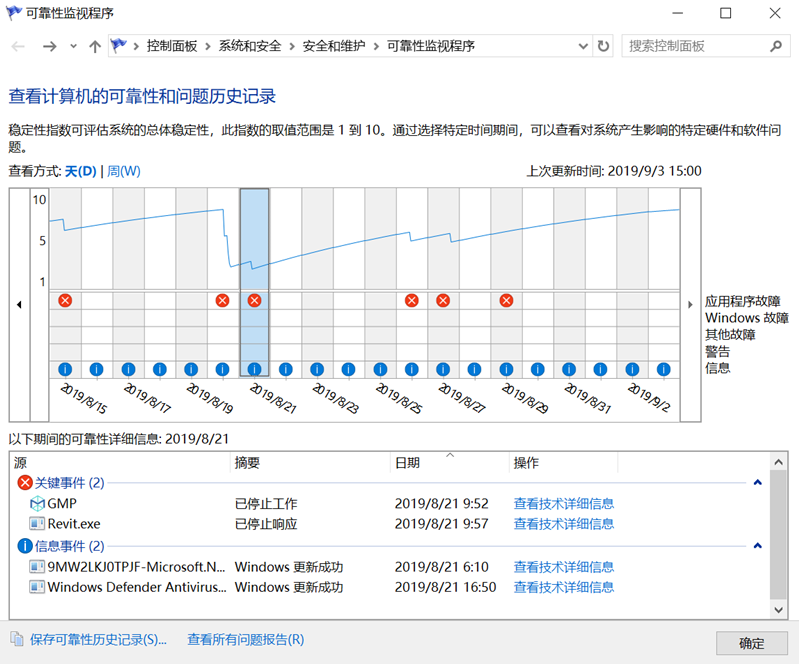Click the info icon for 2019/8/19

pyautogui.click(x=191, y=369)
